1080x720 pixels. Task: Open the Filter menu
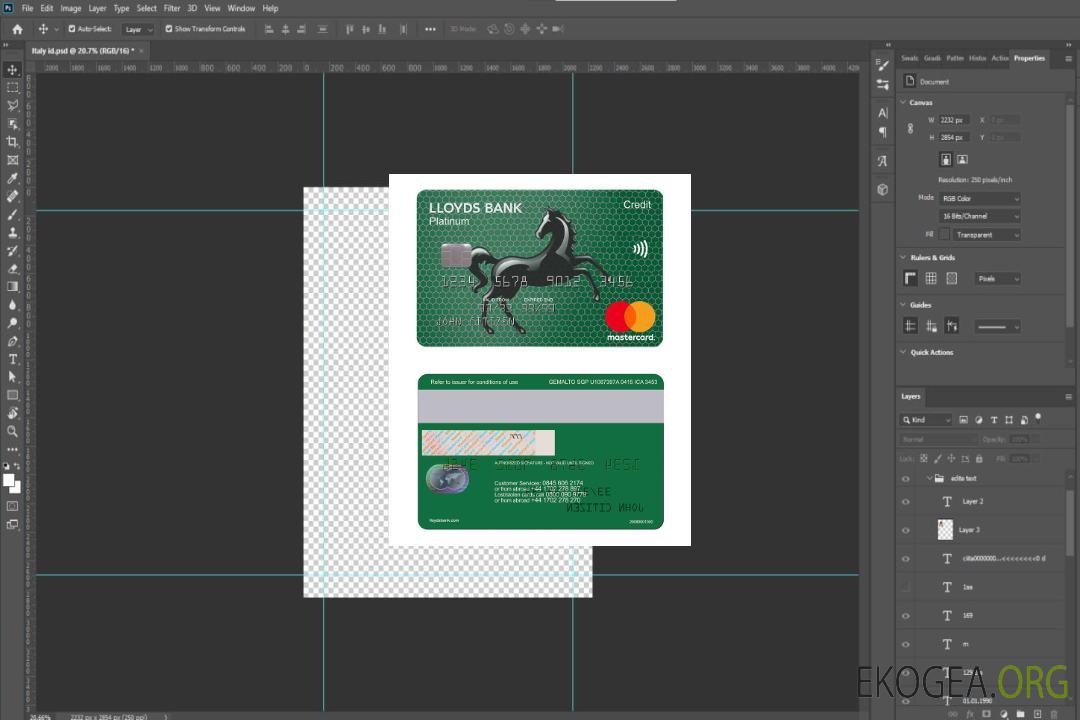click(x=172, y=8)
